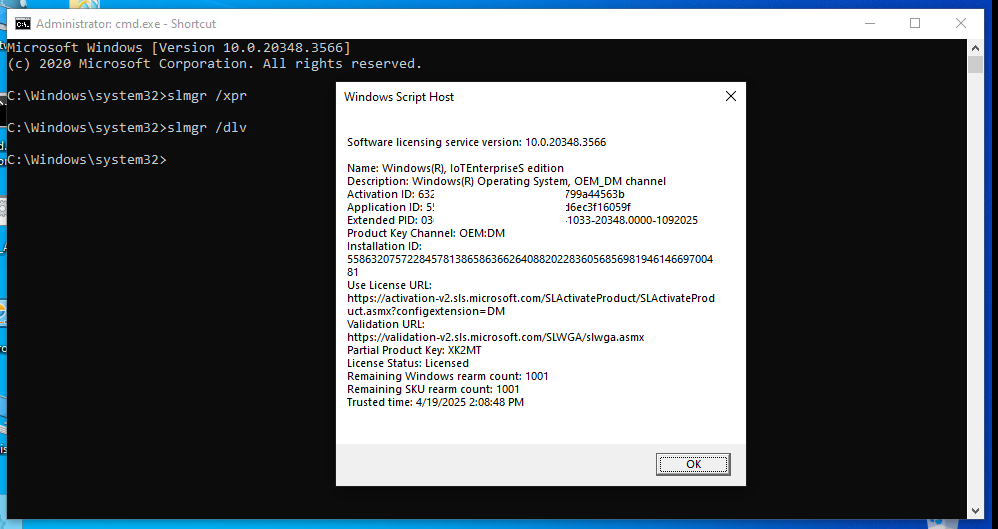Image resolution: width=998 pixels, height=529 pixels.
Task: Click the console vertical scrollbar thumb
Action: (975, 64)
